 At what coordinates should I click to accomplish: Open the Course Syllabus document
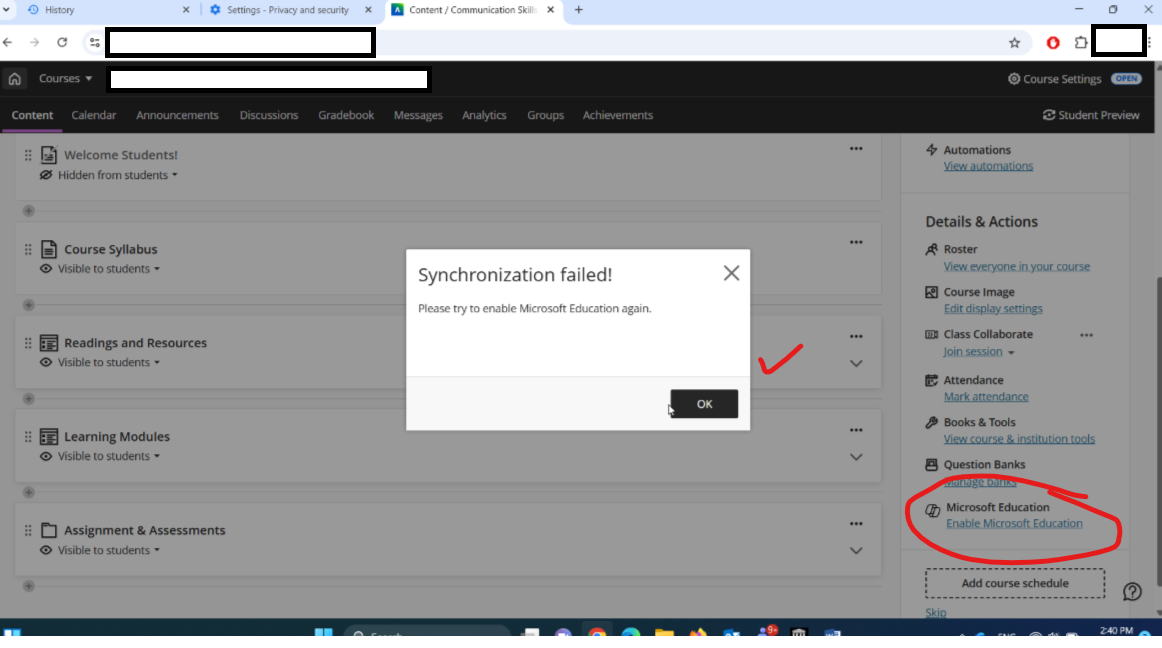(x=110, y=249)
